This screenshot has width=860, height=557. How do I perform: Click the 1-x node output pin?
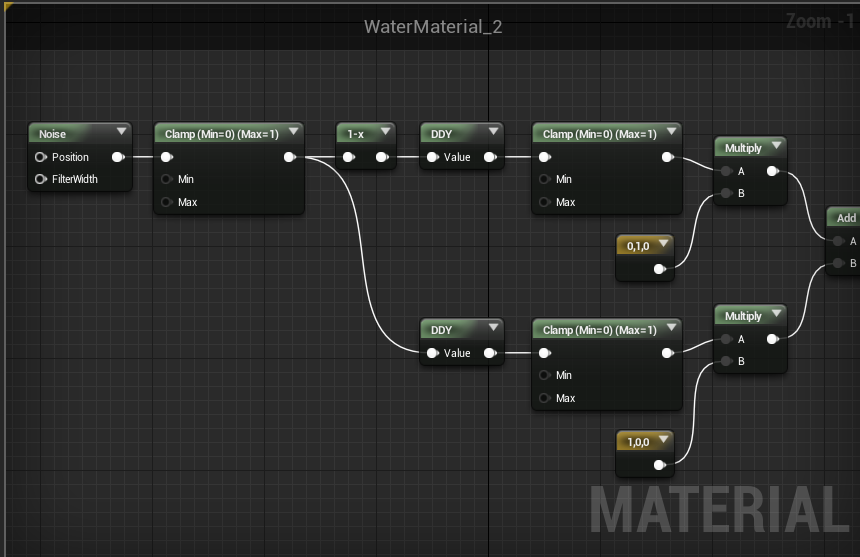pos(382,157)
